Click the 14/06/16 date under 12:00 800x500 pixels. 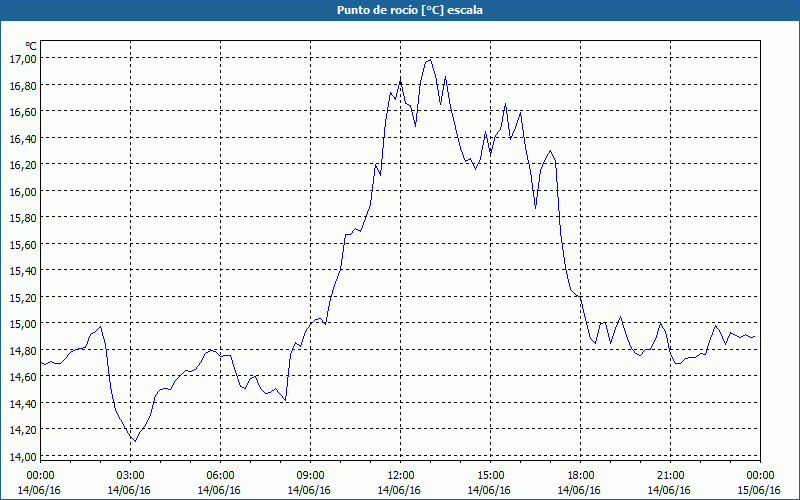pos(399,490)
